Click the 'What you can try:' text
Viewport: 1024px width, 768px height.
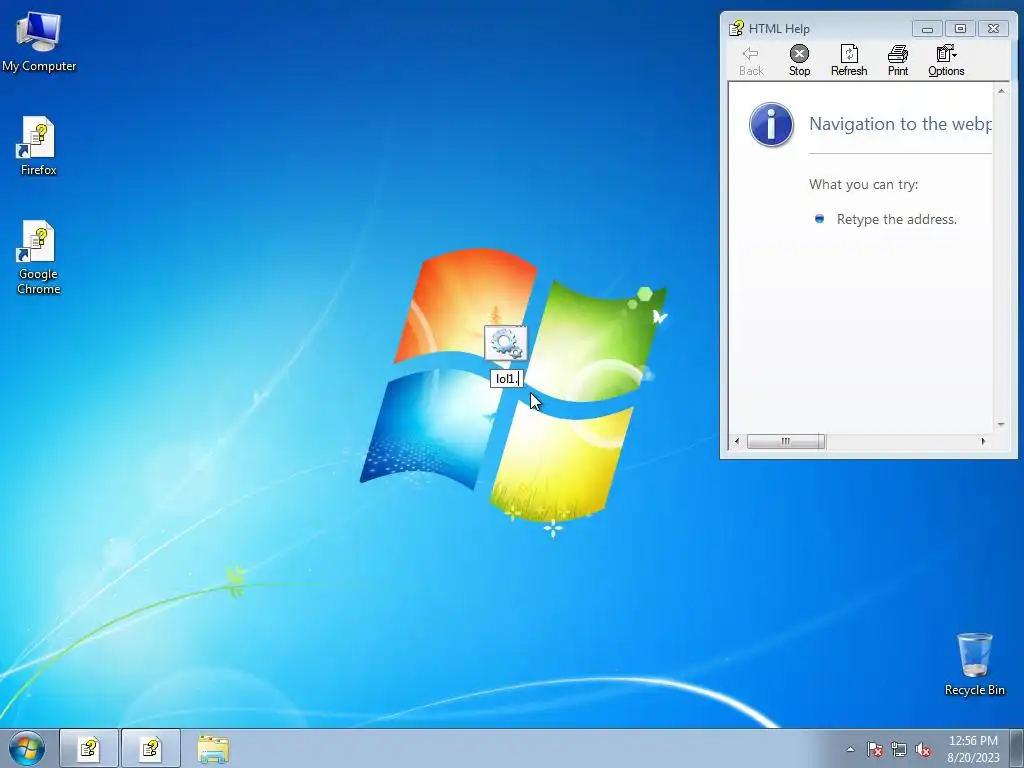(x=863, y=184)
